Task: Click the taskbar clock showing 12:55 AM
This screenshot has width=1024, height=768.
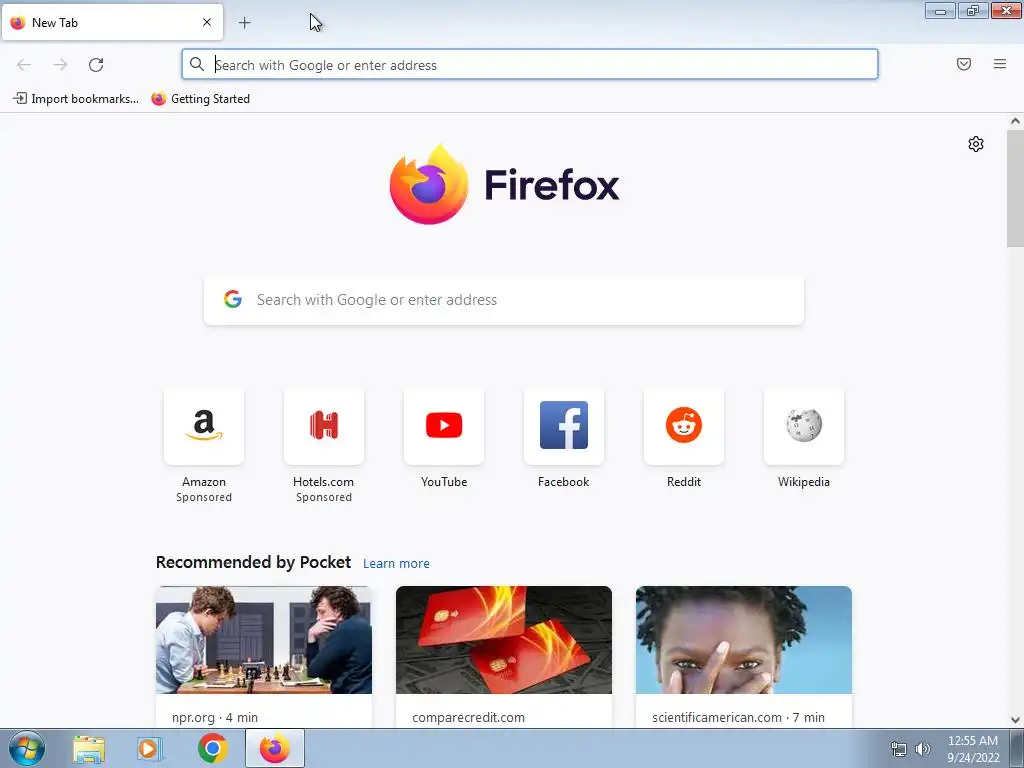Action: point(973,749)
